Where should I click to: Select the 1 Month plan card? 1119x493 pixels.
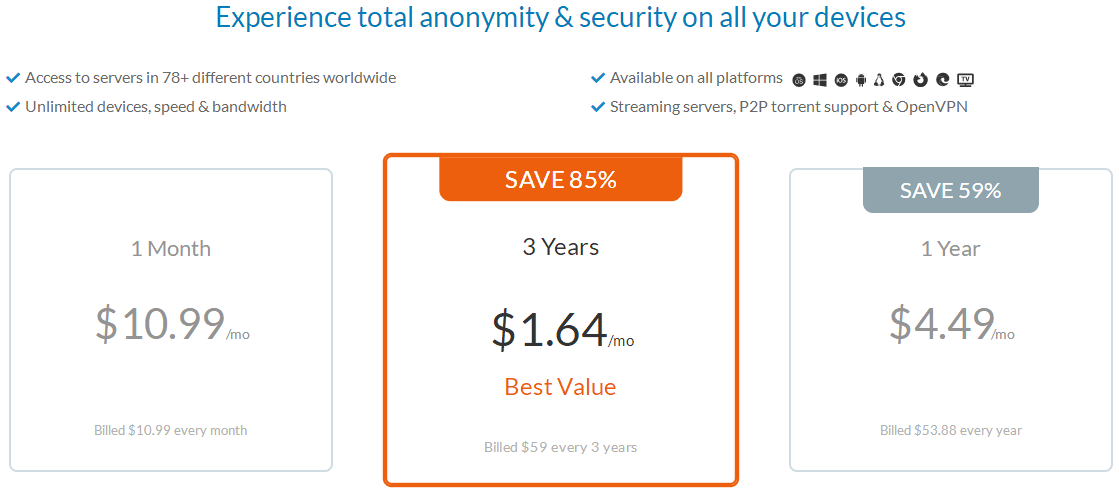click(171, 320)
